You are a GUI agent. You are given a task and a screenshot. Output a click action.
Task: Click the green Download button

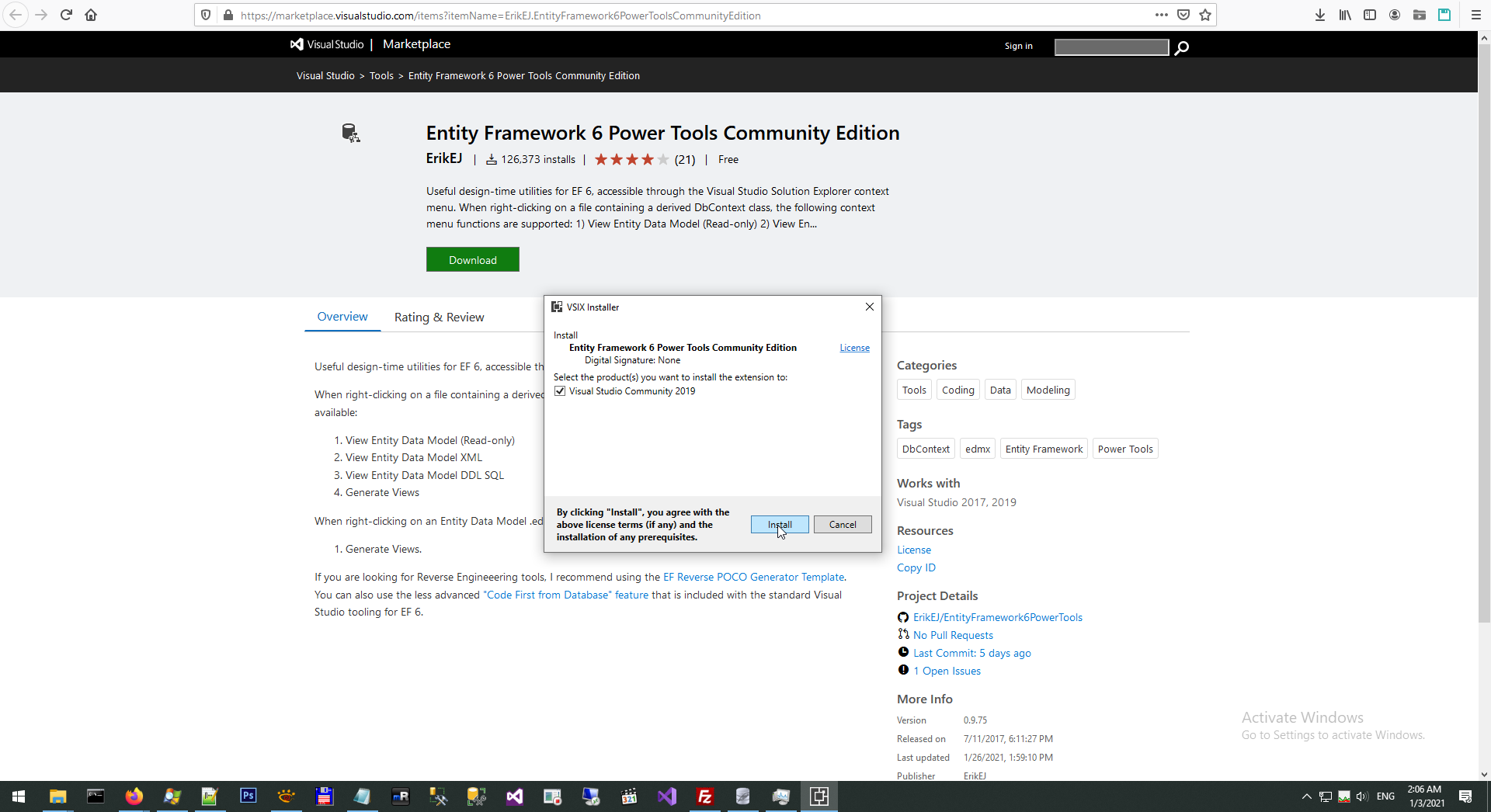point(473,260)
